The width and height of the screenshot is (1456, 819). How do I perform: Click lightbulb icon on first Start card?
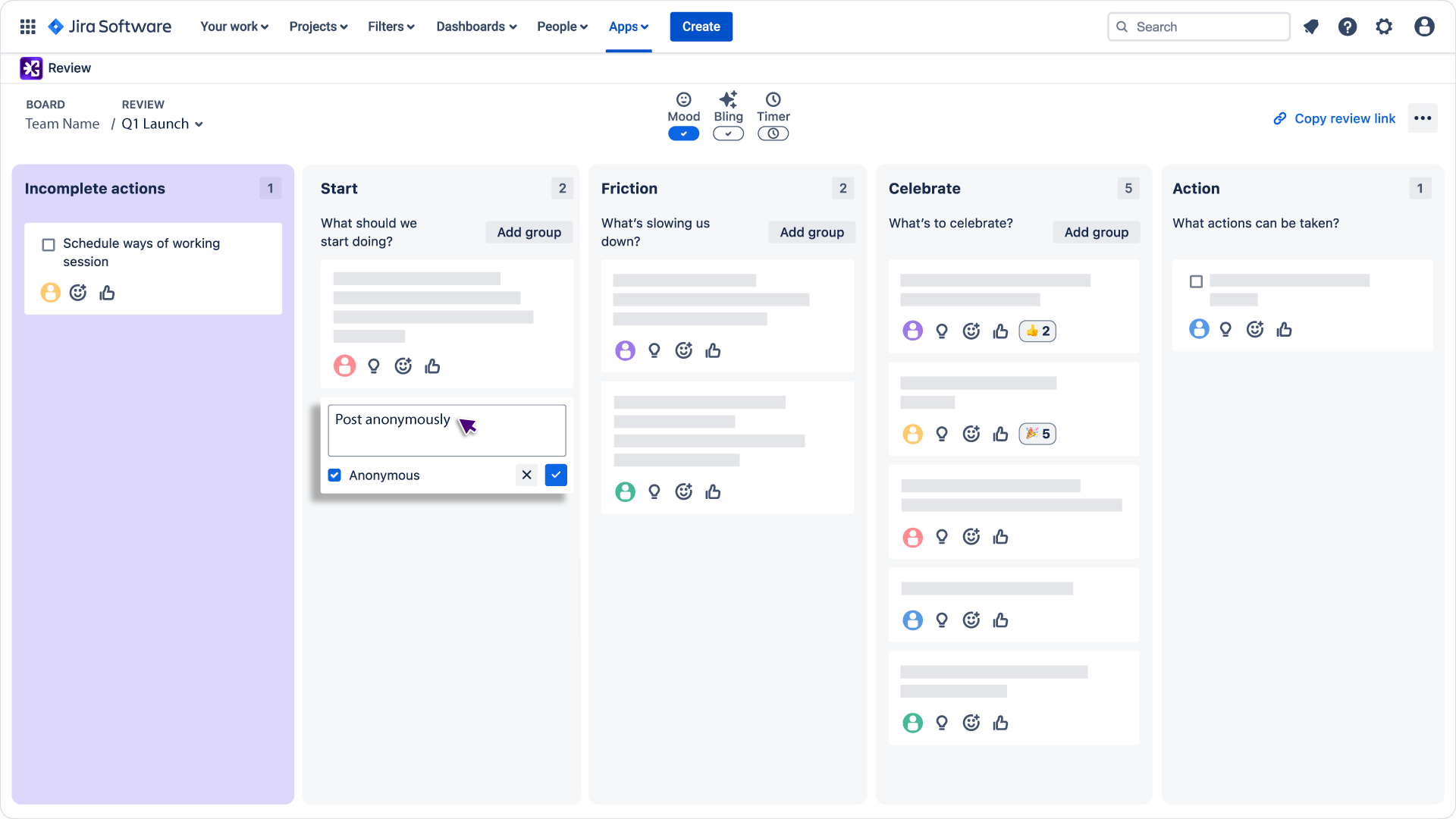pos(374,366)
